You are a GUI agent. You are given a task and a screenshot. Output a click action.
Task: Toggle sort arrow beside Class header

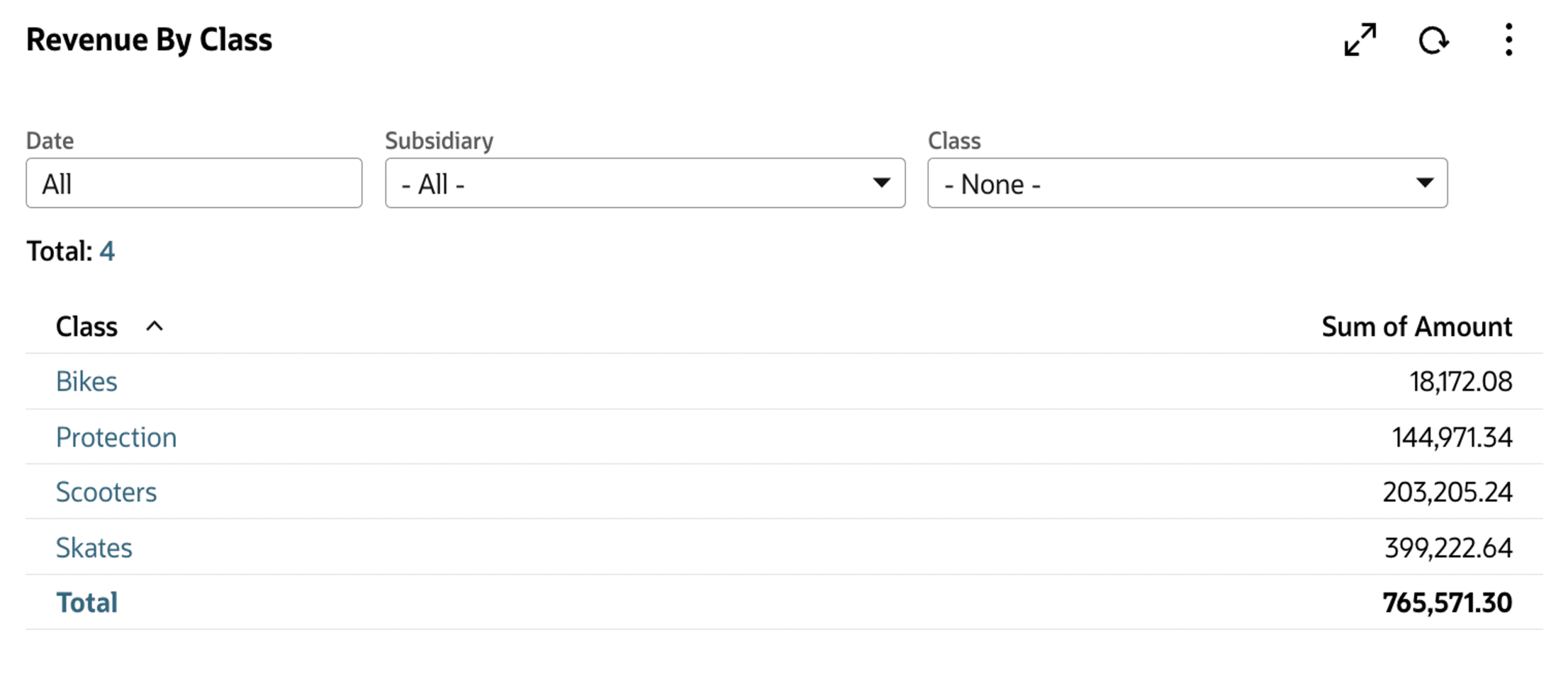pos(154,327)
